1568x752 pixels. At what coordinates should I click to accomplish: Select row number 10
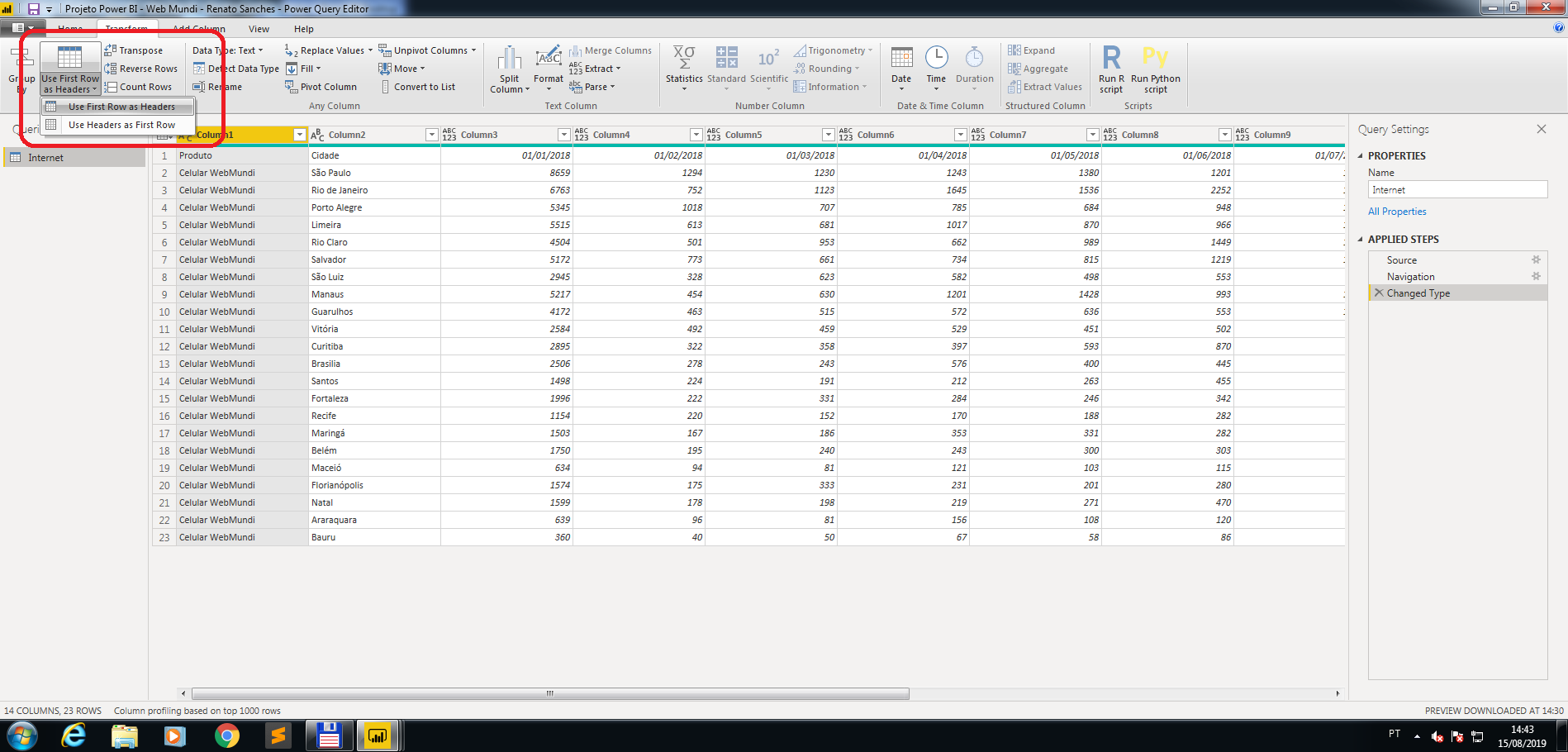pos(164,312)
